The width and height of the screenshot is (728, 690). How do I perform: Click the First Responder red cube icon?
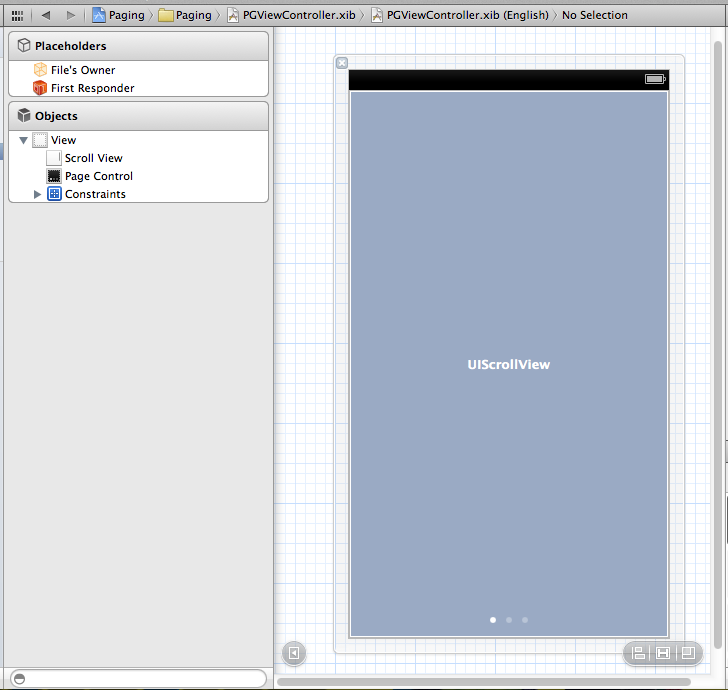point(40,88)
